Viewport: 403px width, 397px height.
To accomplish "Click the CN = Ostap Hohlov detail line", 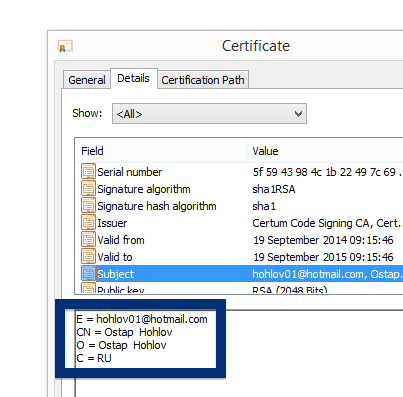I will tap(124, 332).
